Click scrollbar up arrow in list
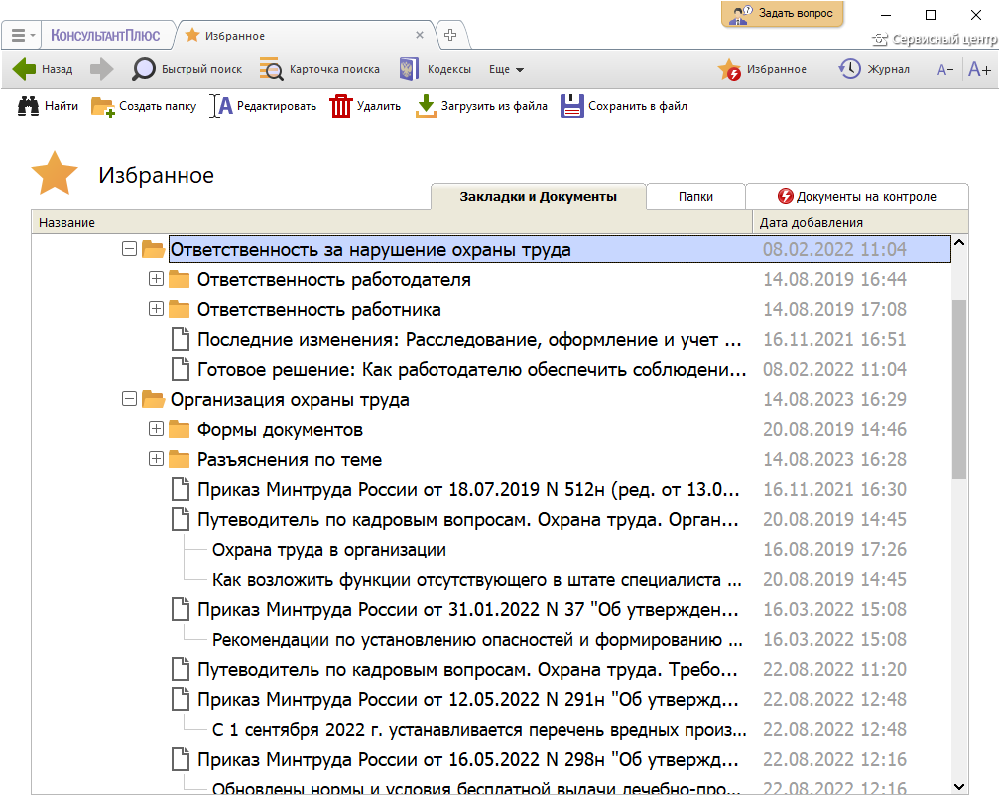1000x800 pixels. click(x=959, y=242)
